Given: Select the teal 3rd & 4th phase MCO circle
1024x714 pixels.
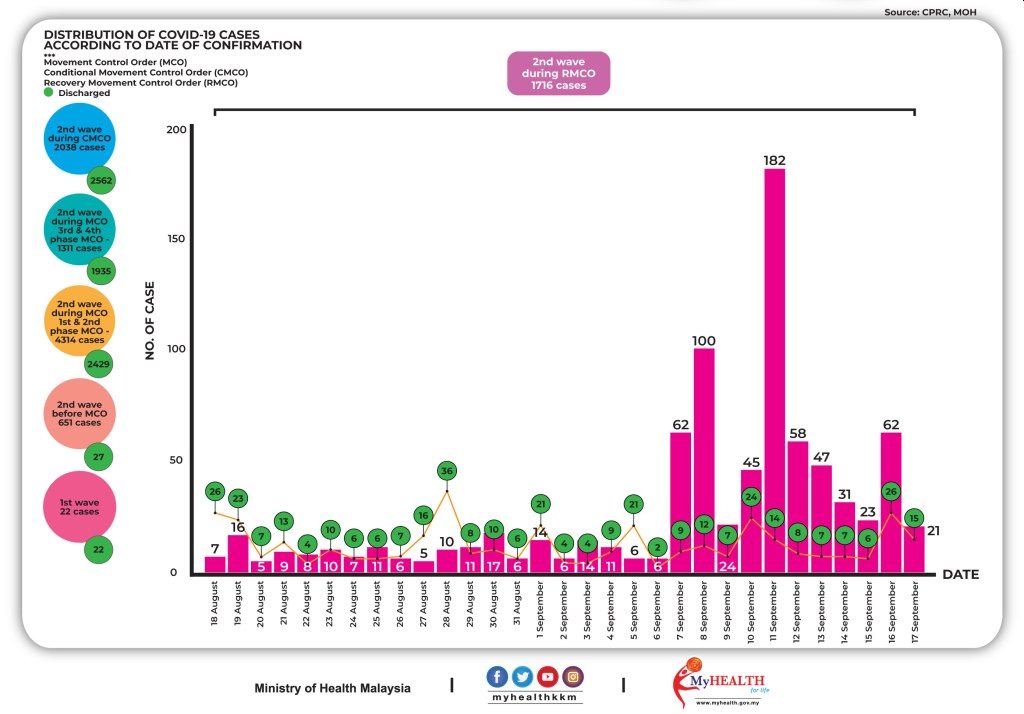Looking at the screenshot, I should click(x=78, y=229).
